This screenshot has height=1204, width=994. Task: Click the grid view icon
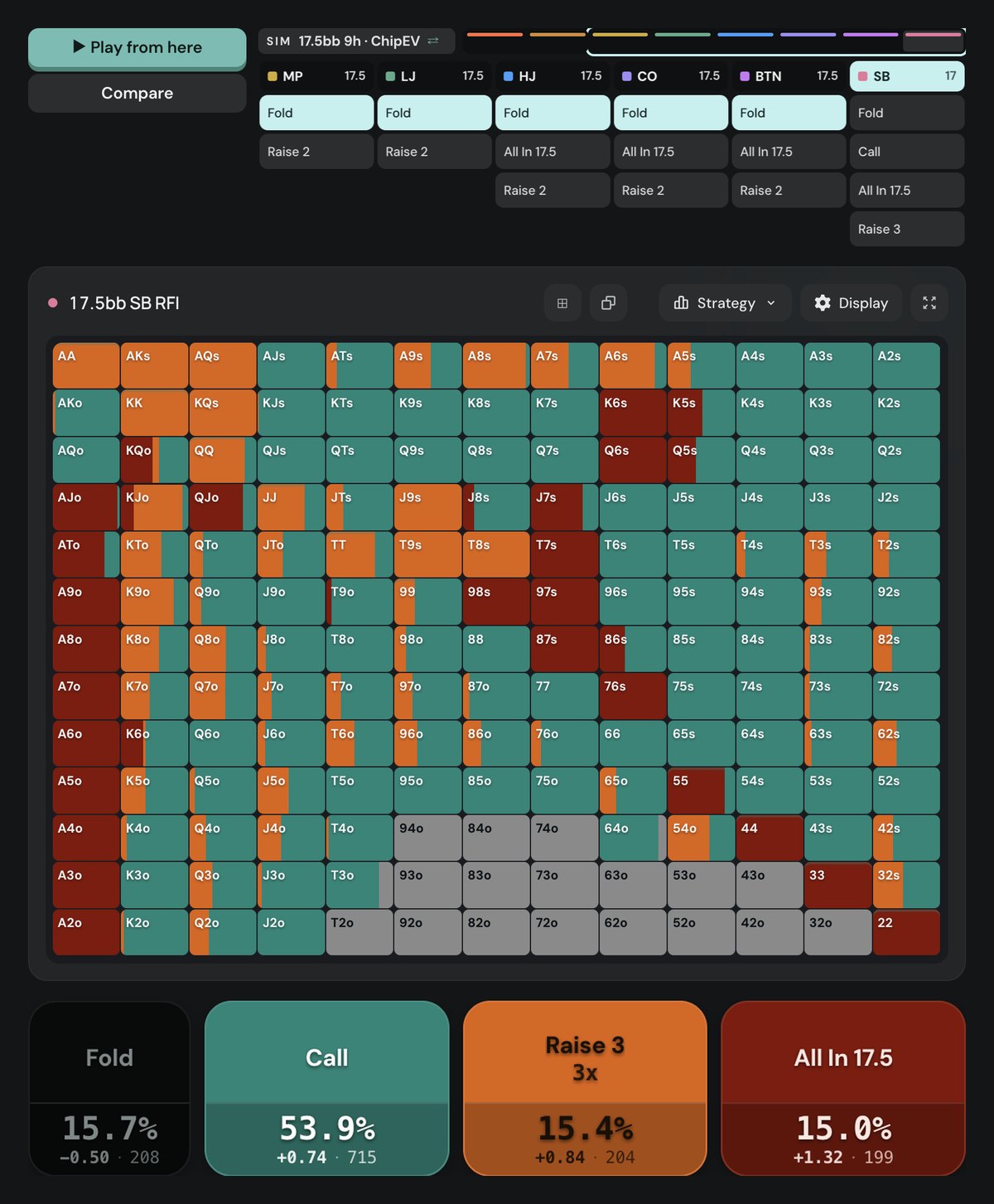coord(562,303)
